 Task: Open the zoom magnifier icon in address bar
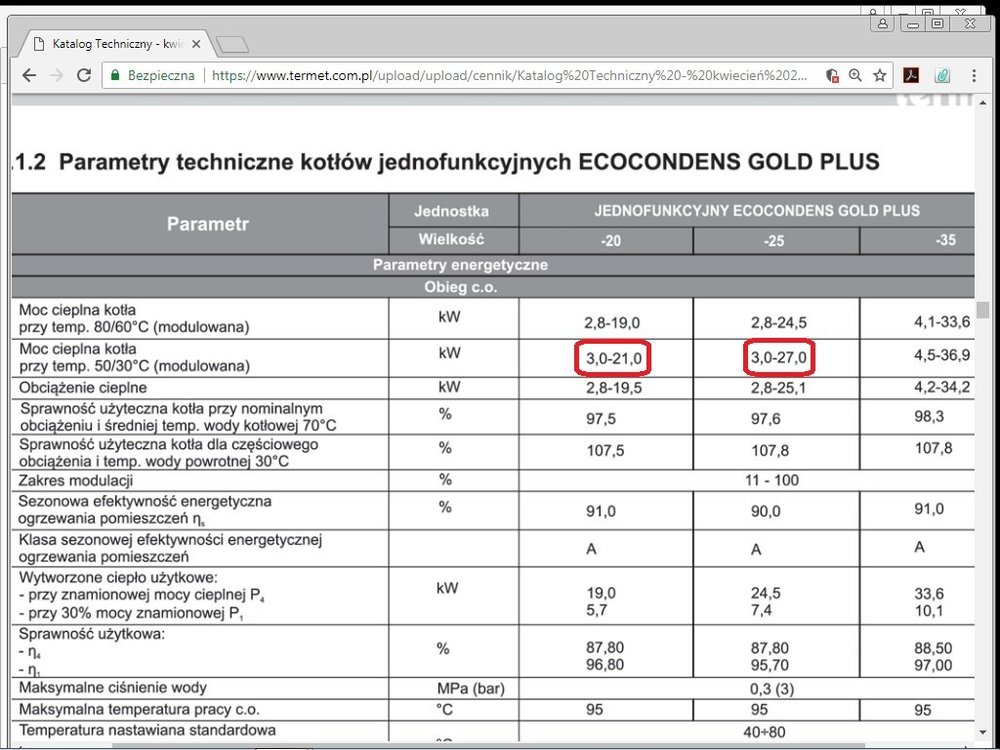pos(856,75)
